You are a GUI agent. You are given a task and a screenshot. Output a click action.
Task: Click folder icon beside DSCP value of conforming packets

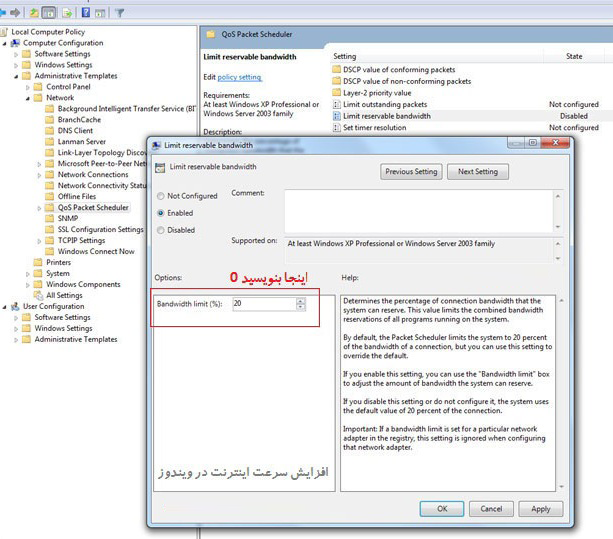tap(336, 70)
